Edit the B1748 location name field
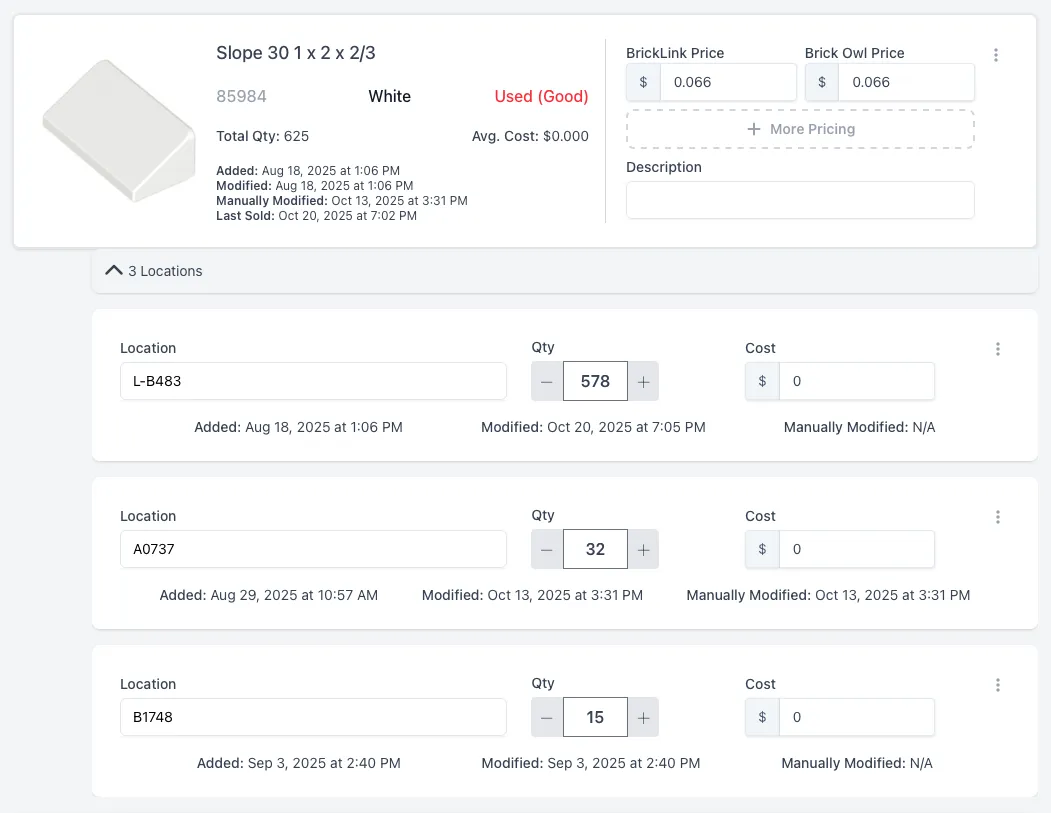This screenshot has width=1051, height=813. pos(313,717)
